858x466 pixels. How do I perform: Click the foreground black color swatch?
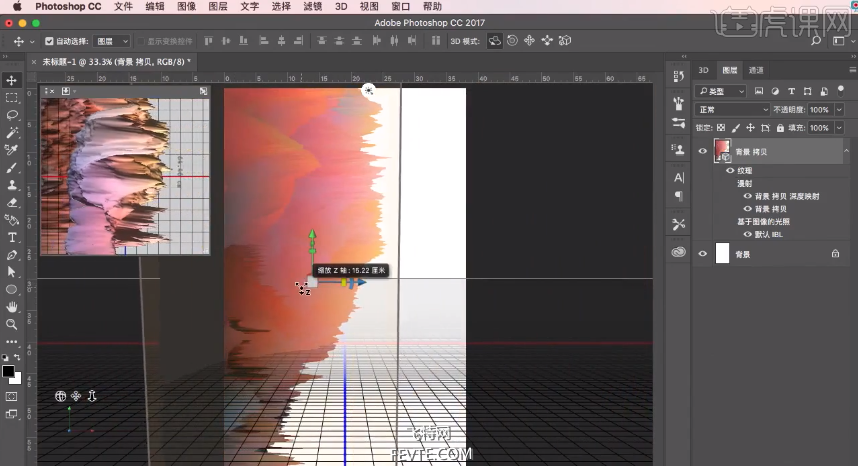point(8,371)
